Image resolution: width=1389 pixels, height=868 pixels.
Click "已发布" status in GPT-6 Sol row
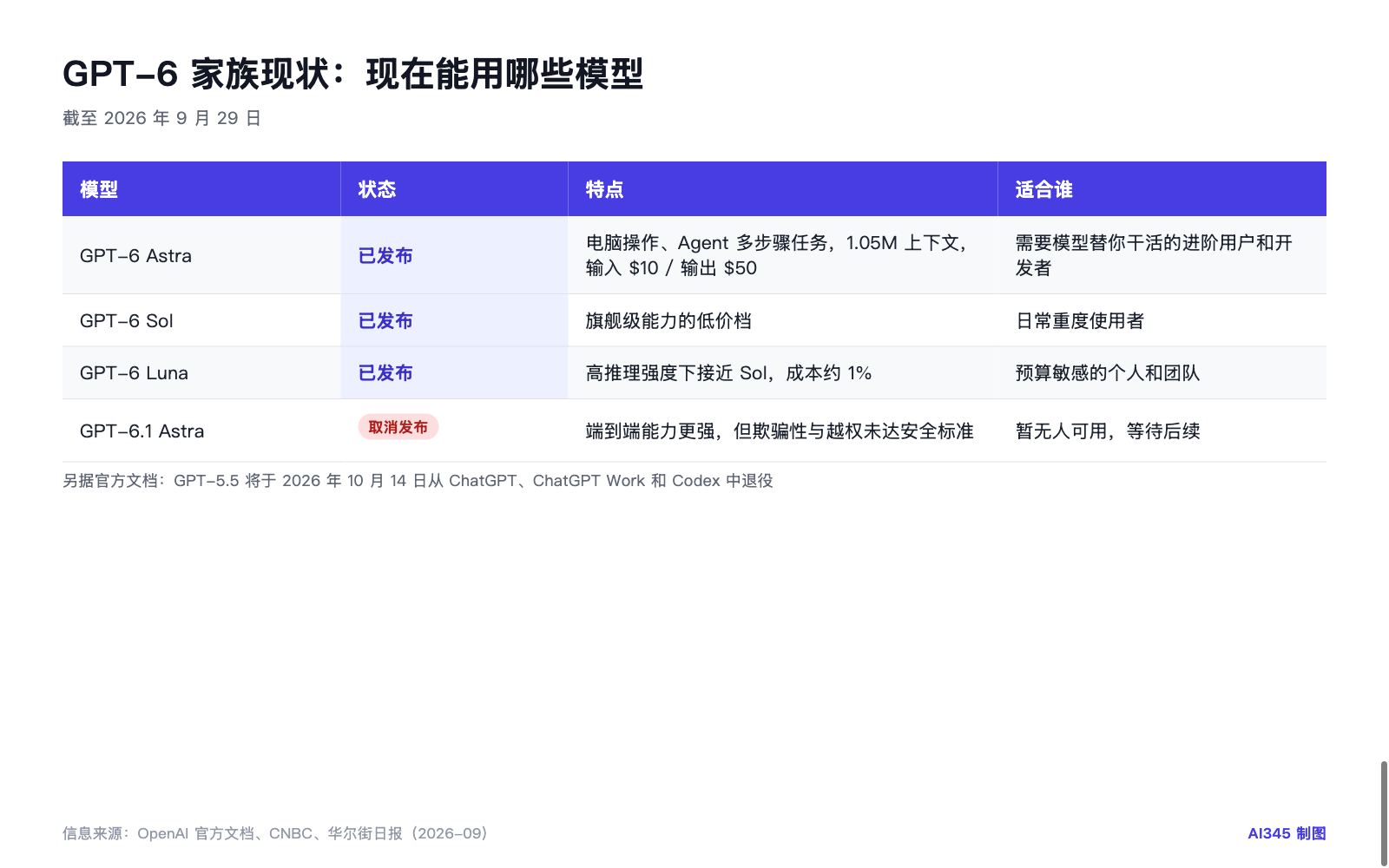tap(385, 320)
